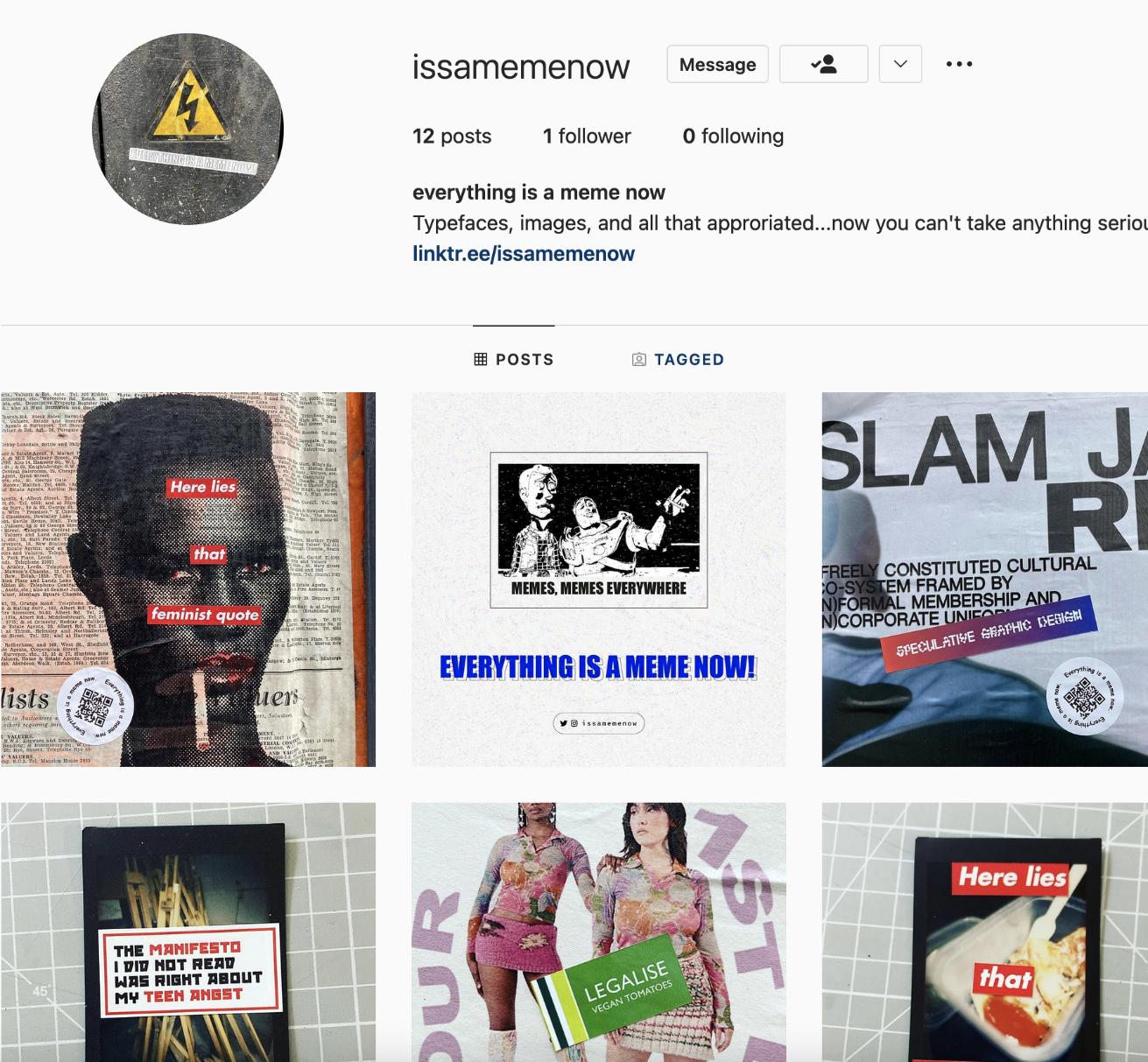Image resolution: width=1148 pixels, height=1062 pixels.
Task: Open the 'Legalise vegan tomatoes' post
Action: tap(599, 932)
